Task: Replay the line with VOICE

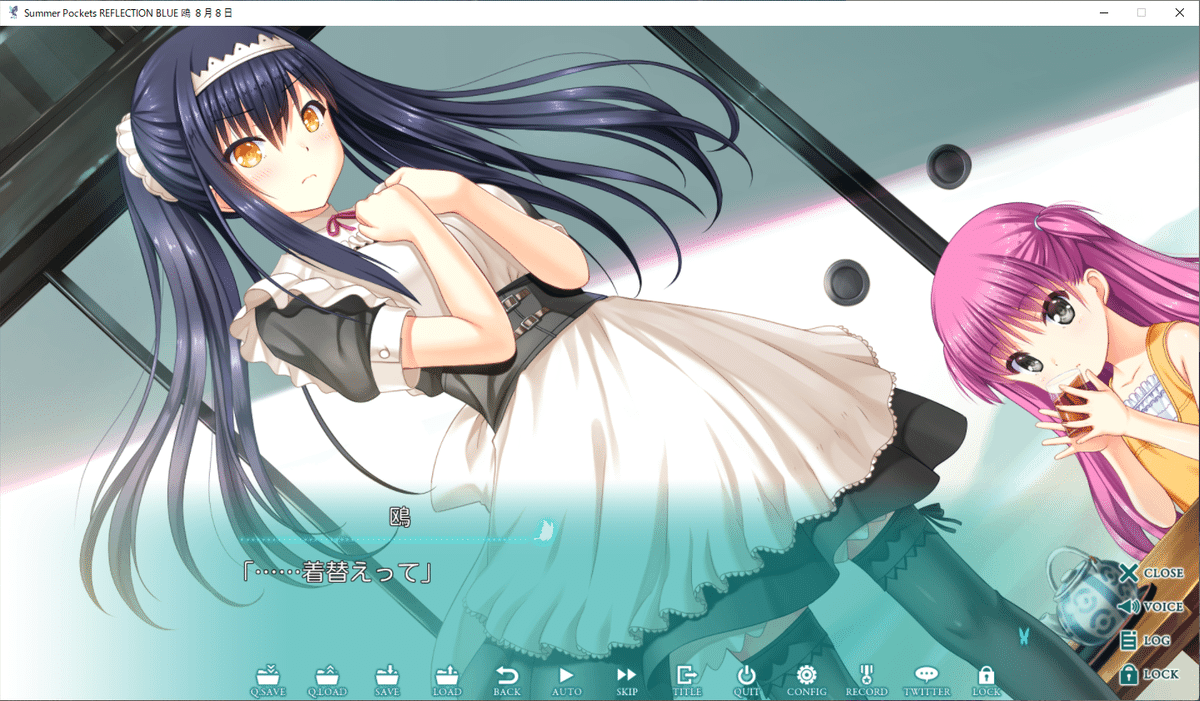Action: click(x=1151, y=606)
